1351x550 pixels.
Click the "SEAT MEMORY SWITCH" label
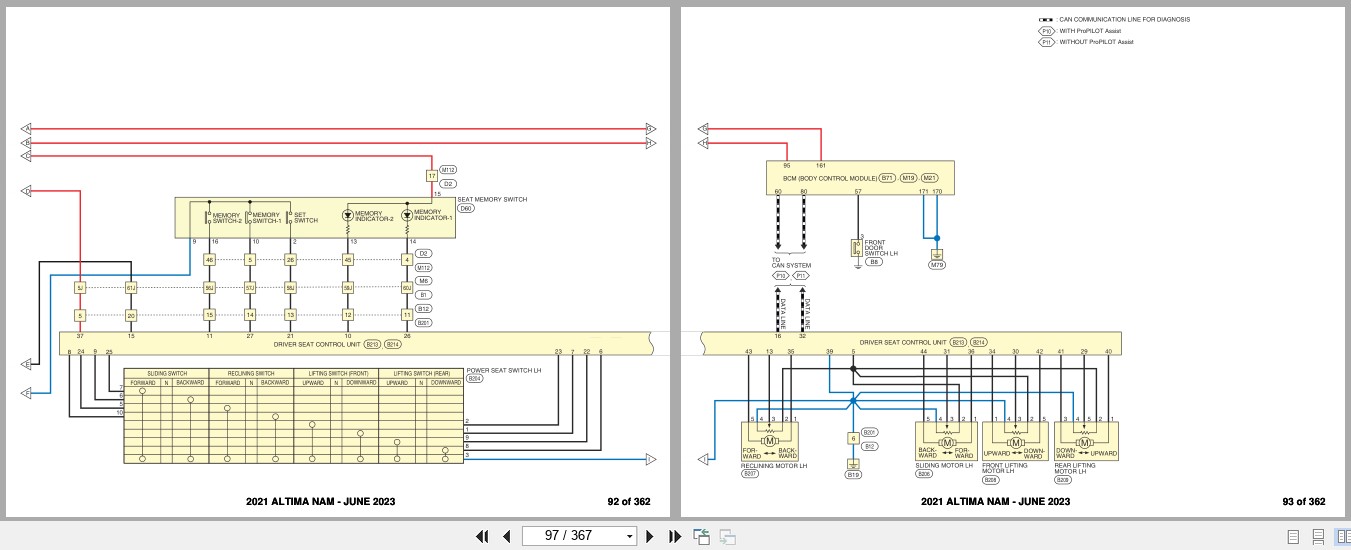[492, 199]
